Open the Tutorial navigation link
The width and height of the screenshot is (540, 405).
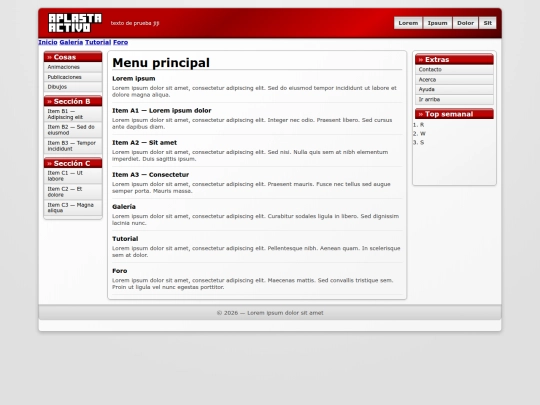click(x=98, y=42)
